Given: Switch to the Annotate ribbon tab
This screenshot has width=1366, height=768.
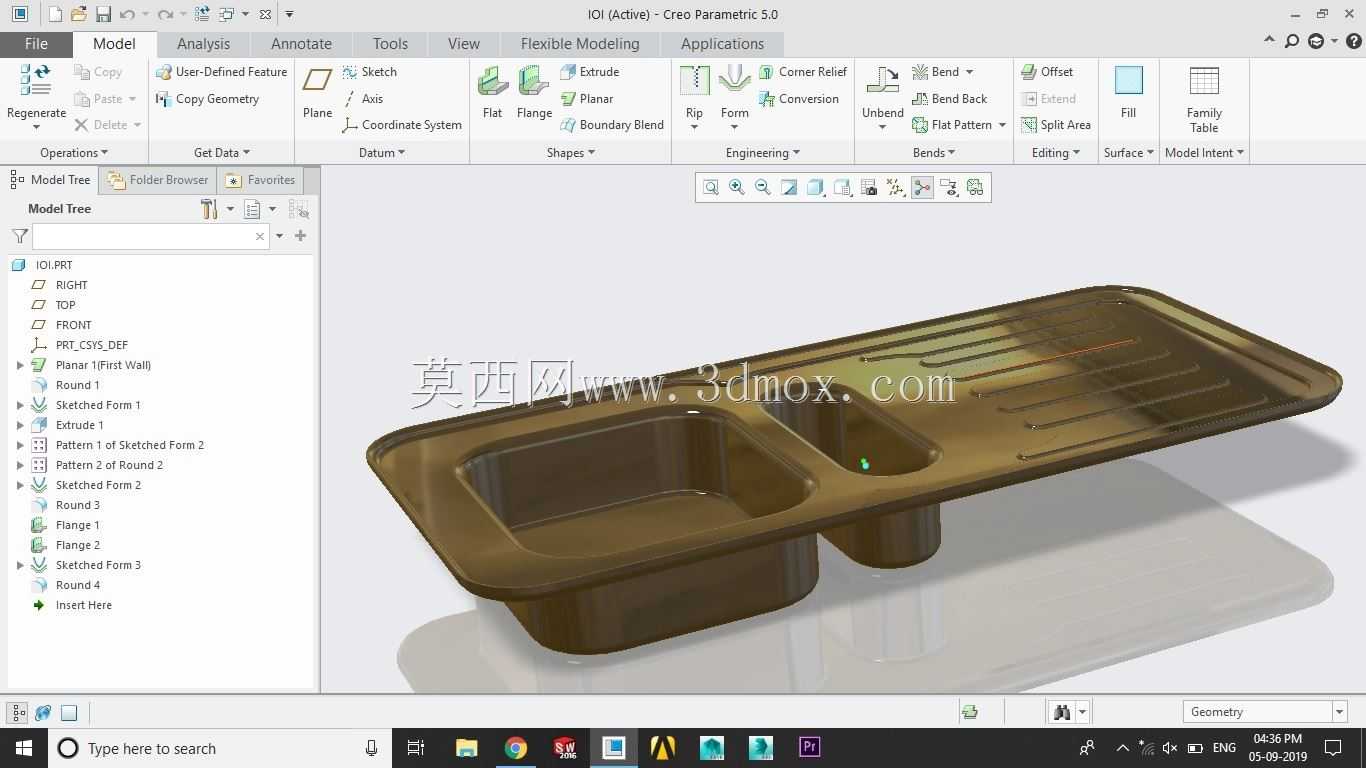Looking at the screenshot, I should (x=301, y=44).
